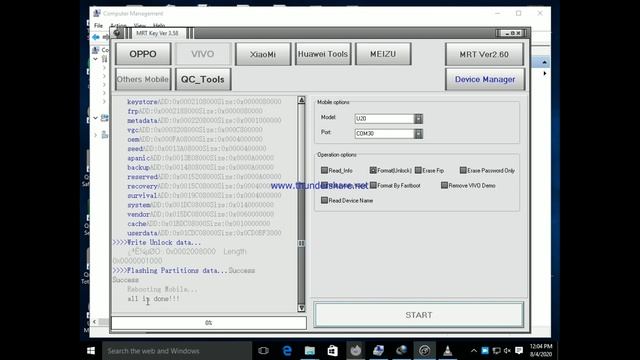Open Task View on the taskbar

coord(263,351)
